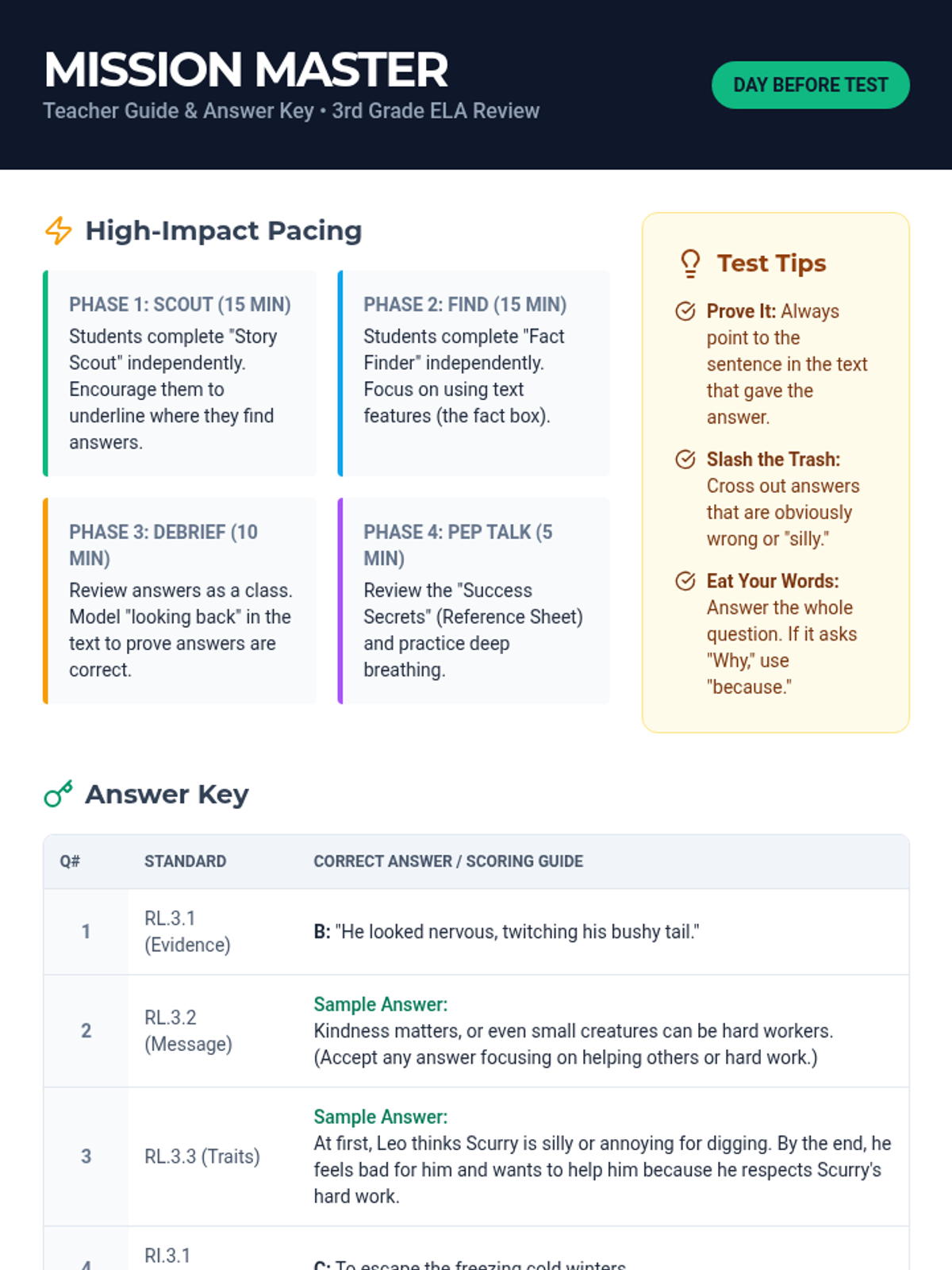Click the RL.3.3 (Traits) standard cell
The width and height of the screenshot is (952, 1270).
(x=202, y=1156)
